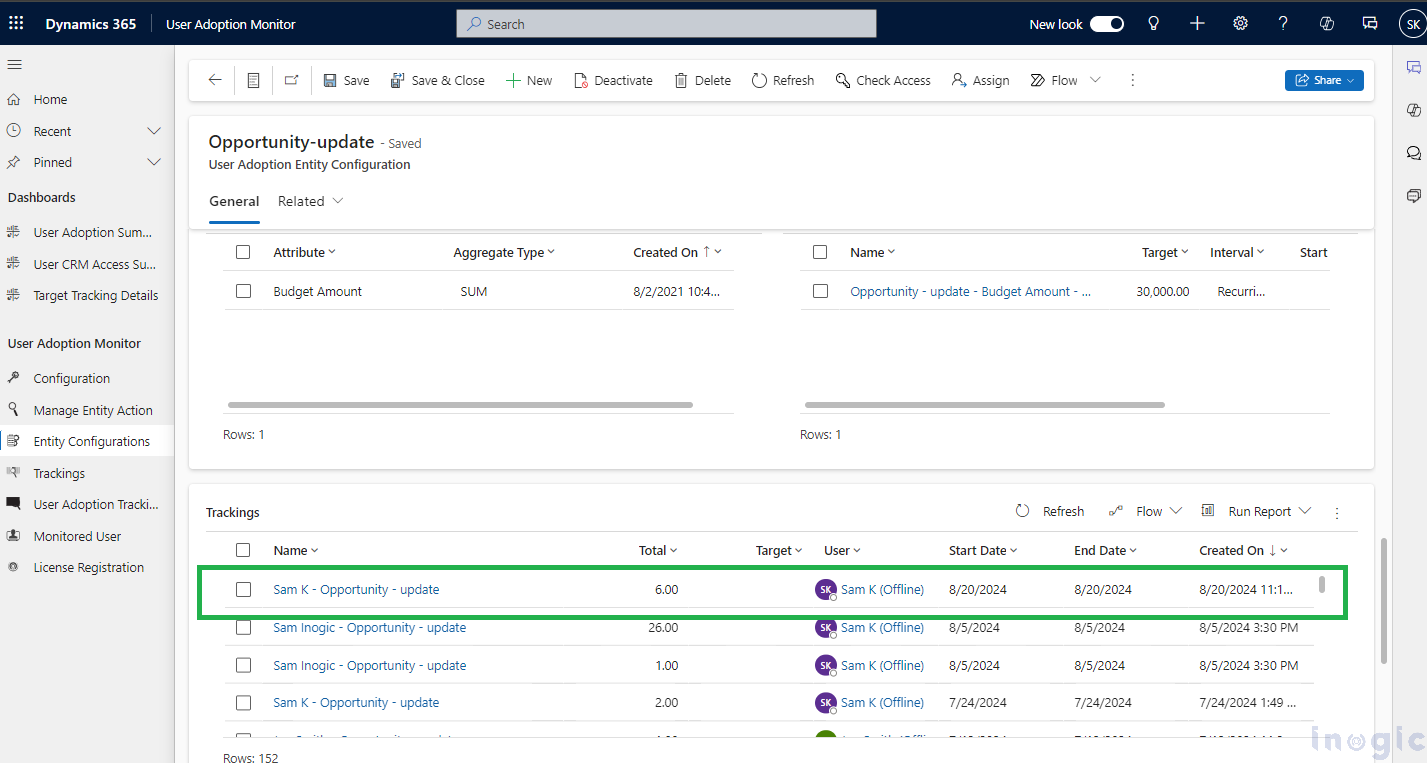The width and height of the screenshot is (1427, 763).
Task: Check select-all box beside Attribute header
Action: [x=243, y=252]
